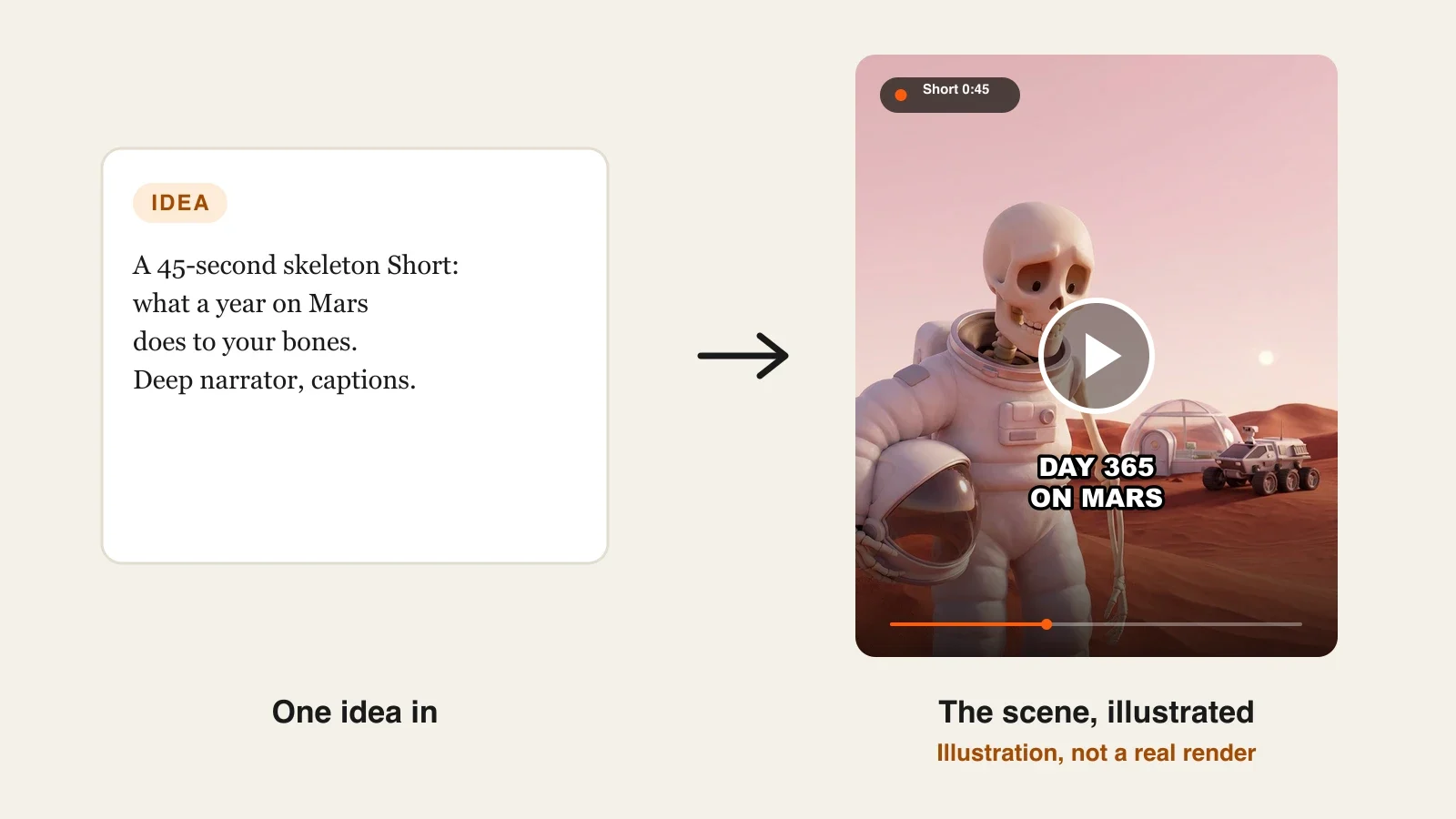Click the heading 'The scene, illustrated'

pyautogui.click(x=1097, y=712)
